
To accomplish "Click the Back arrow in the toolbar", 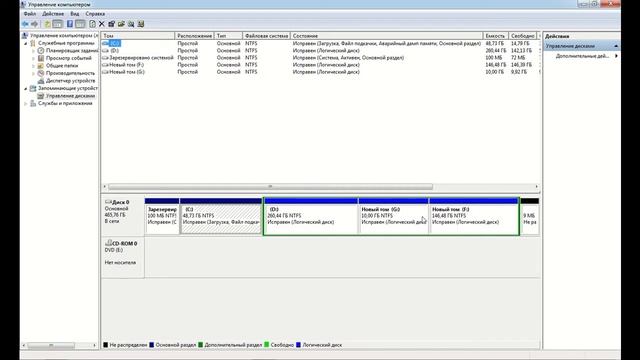I will tap(25, 24).
